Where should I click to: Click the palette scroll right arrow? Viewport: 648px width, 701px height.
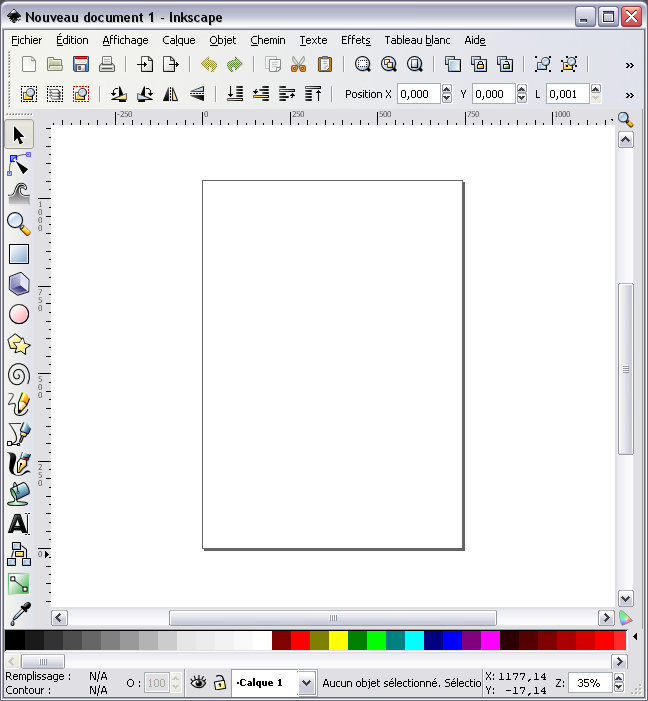[x=619, y=661]
